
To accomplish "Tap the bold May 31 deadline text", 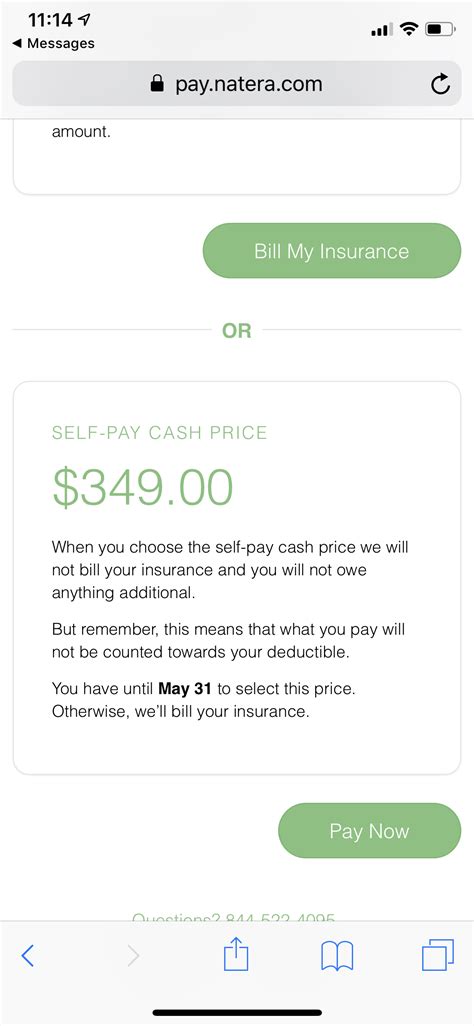I will (x=185, y=689).
